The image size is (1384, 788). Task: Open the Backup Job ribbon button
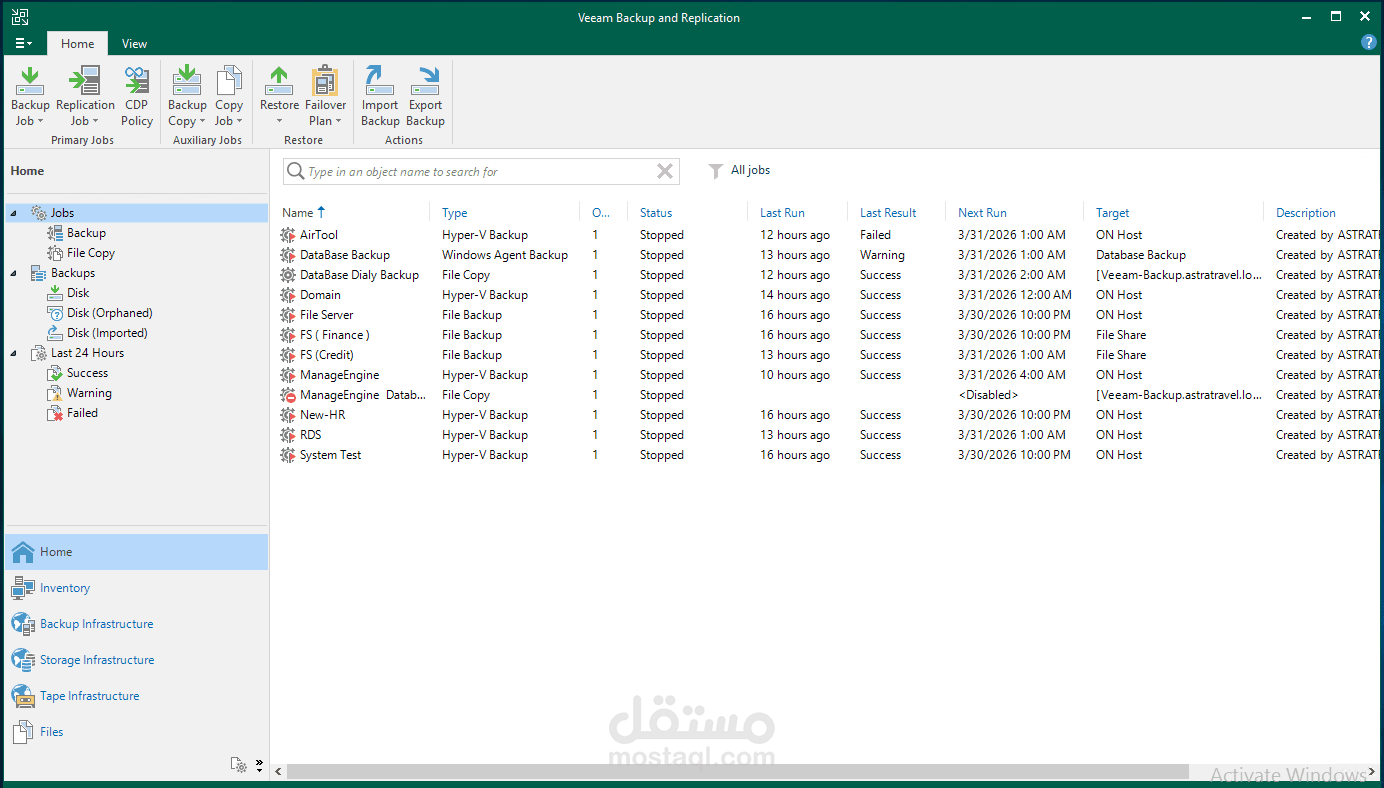[x=30, y=96]
